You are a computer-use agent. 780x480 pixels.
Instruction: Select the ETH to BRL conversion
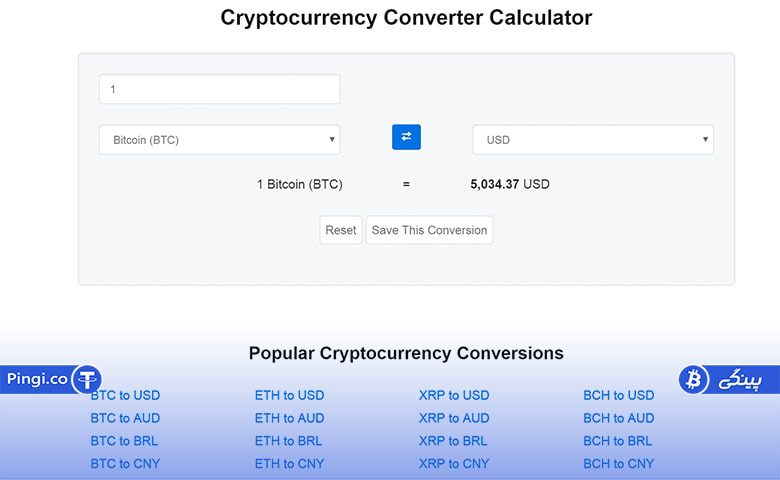point(289,441)
